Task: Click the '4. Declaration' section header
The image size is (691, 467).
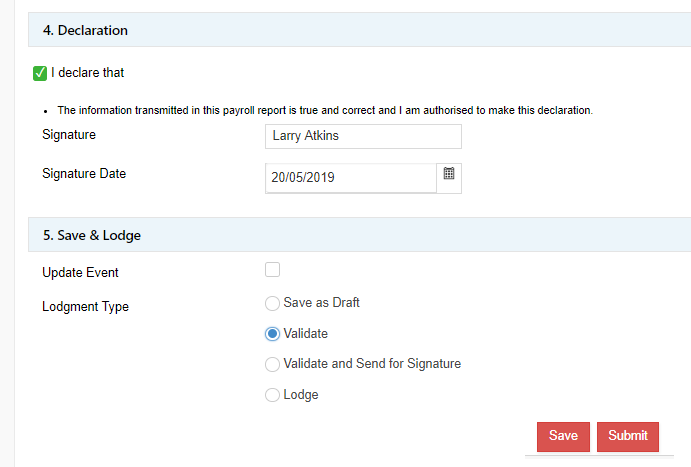Action: click(x=85, y=31)
